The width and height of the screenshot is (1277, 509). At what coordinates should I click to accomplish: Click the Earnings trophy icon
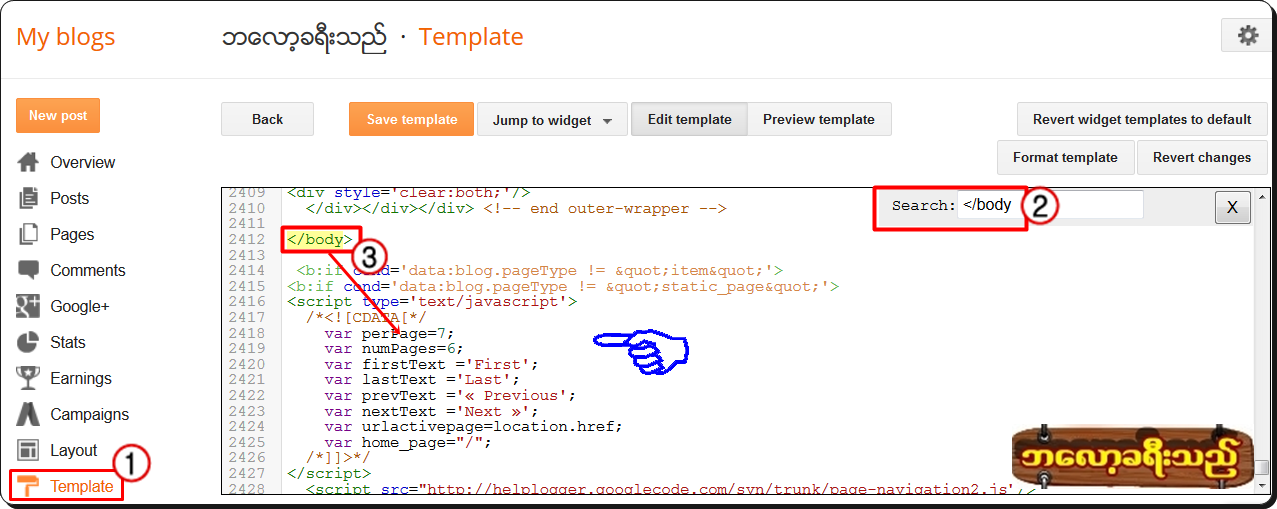[x=28, y=378]
